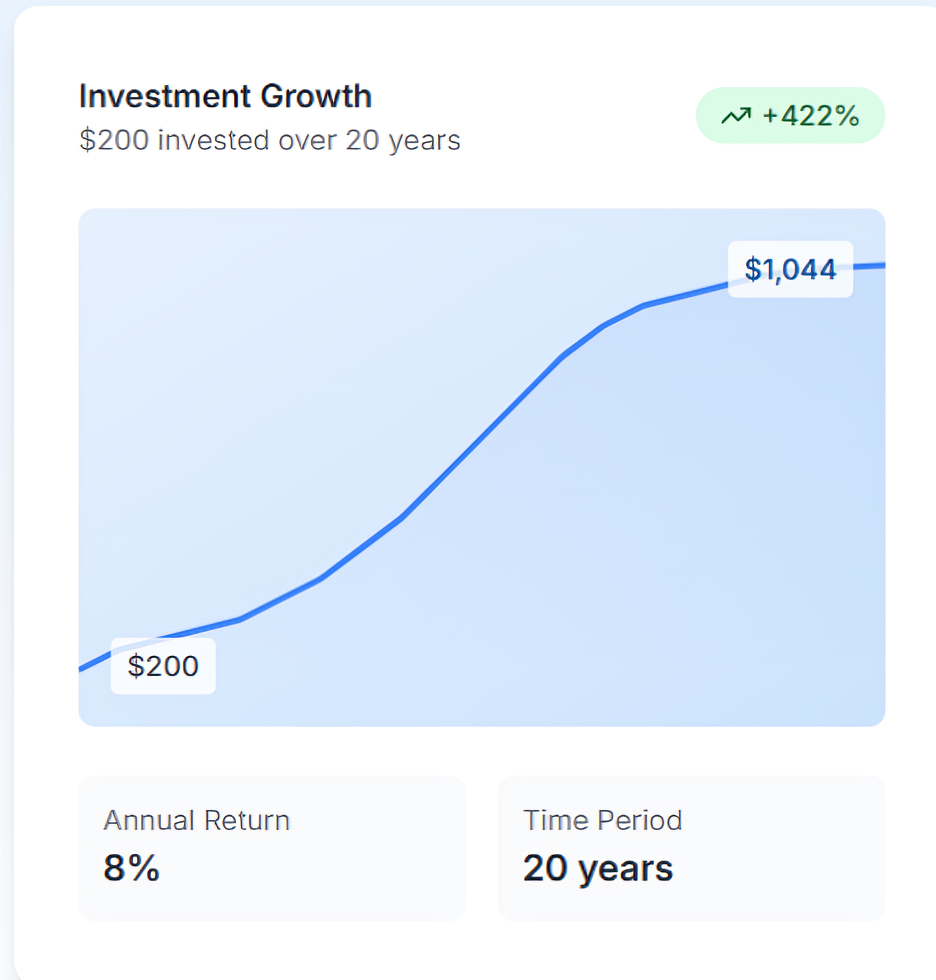
Task: Click the Annual Return label
Action: click(196, 821)
